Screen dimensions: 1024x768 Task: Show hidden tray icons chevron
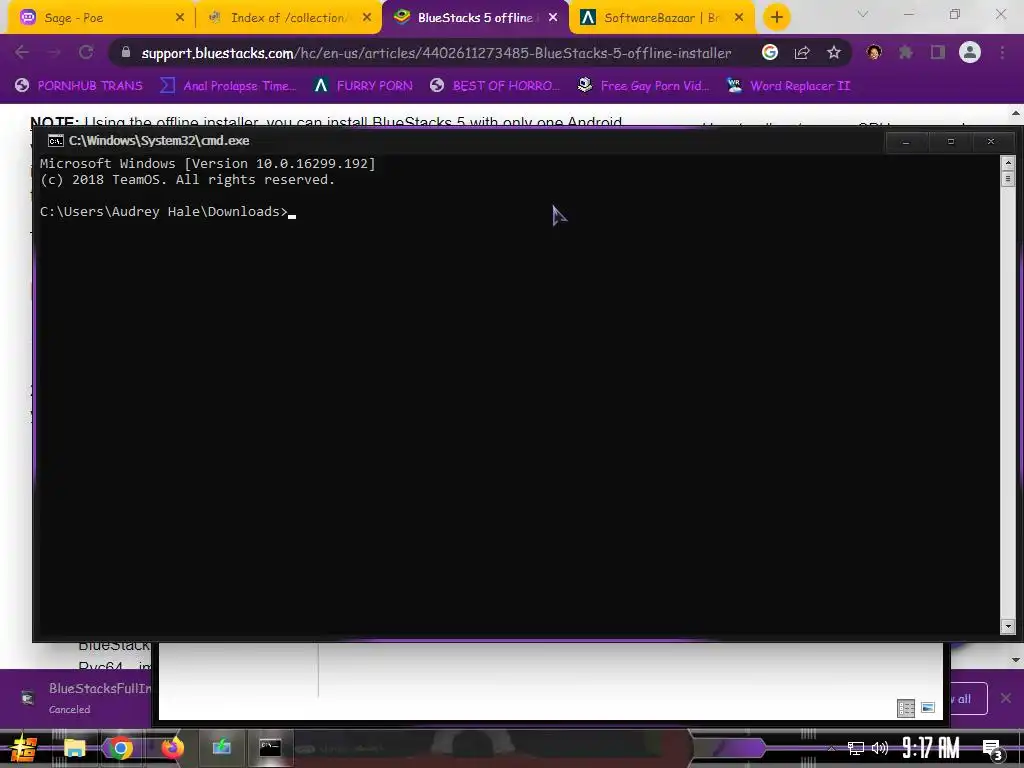point(831,748)
